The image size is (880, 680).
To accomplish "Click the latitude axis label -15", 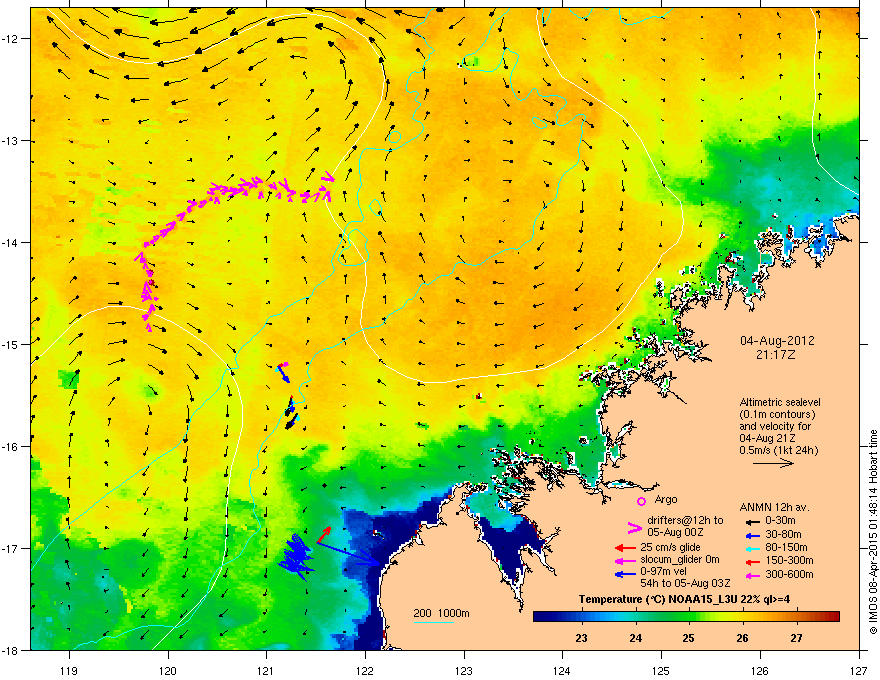I will 11,344.
